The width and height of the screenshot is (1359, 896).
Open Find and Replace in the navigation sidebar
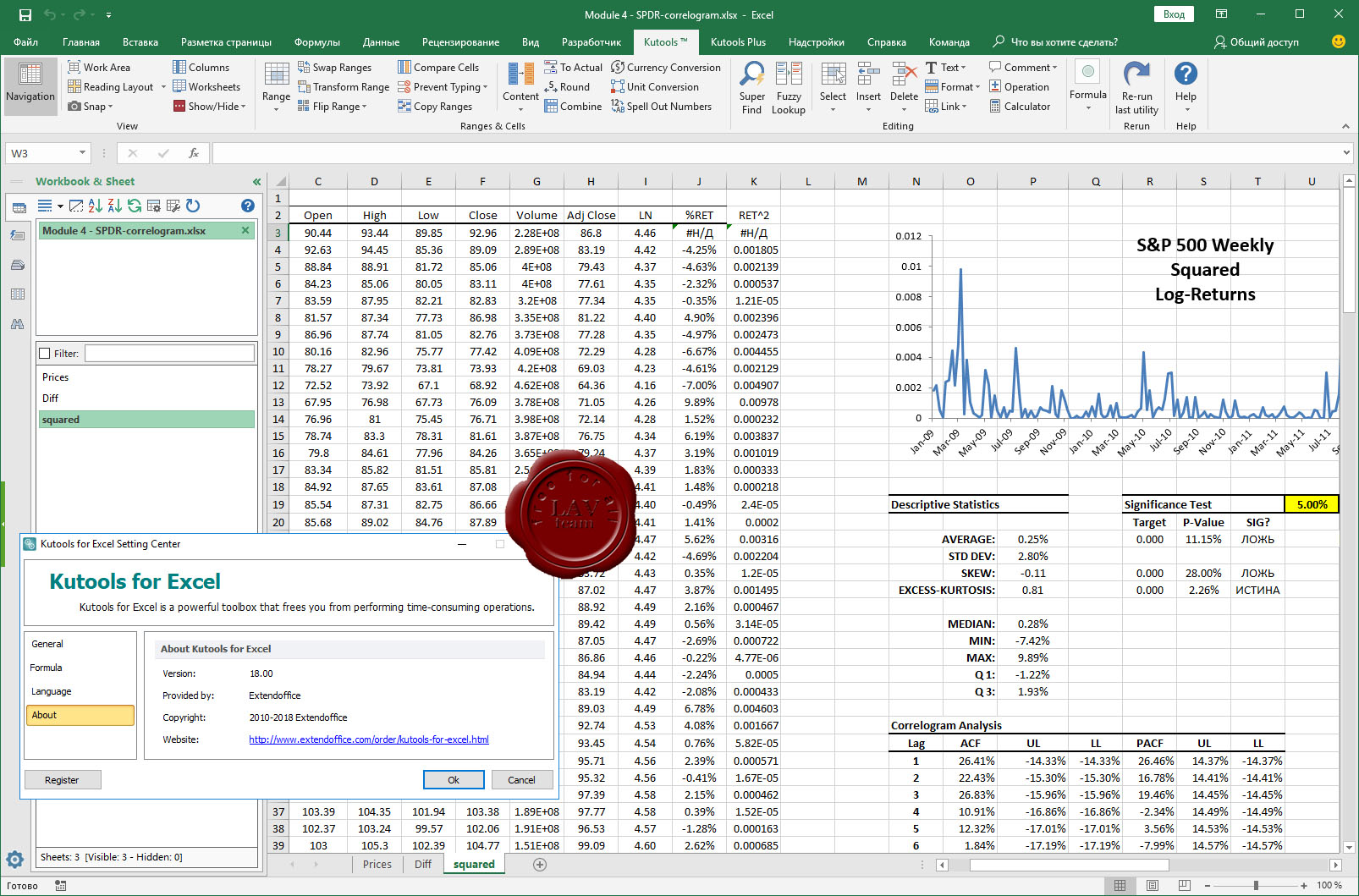click(x=17, y=324)
